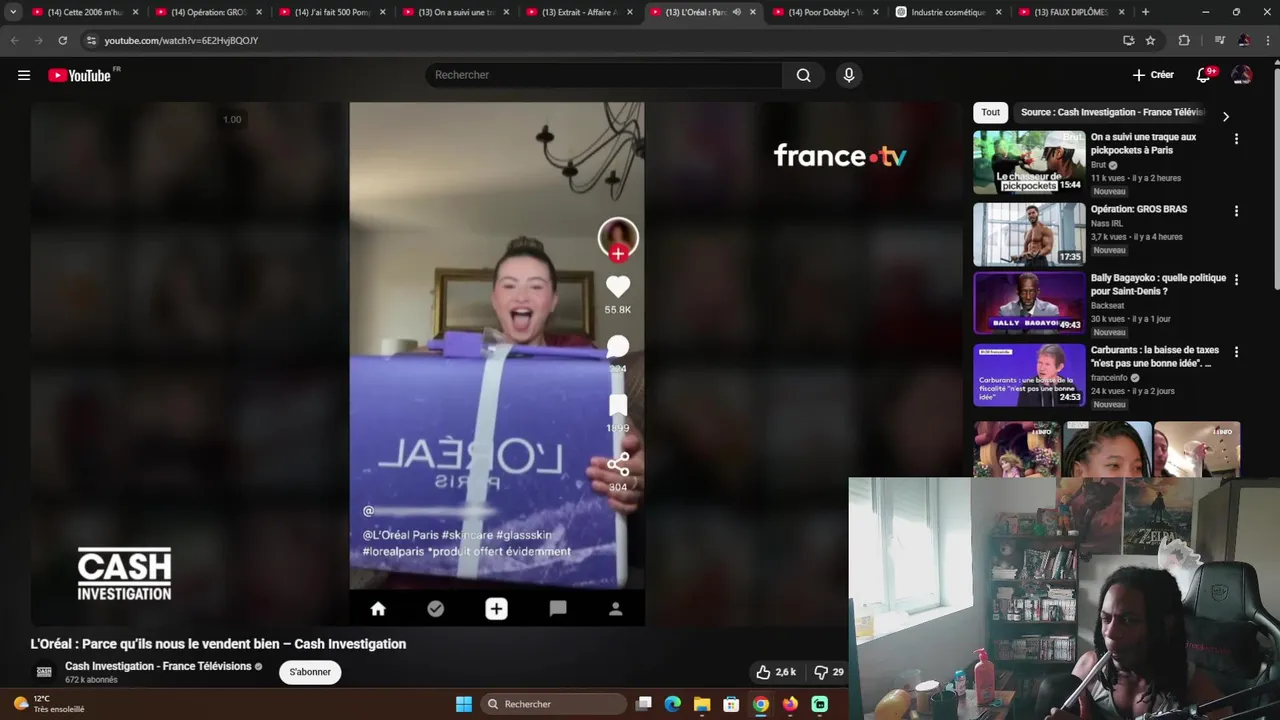Click the 'Bally Bagayoko : quelle politique' title
The image size is (1280, 720).
click(x=1158, y=284)
